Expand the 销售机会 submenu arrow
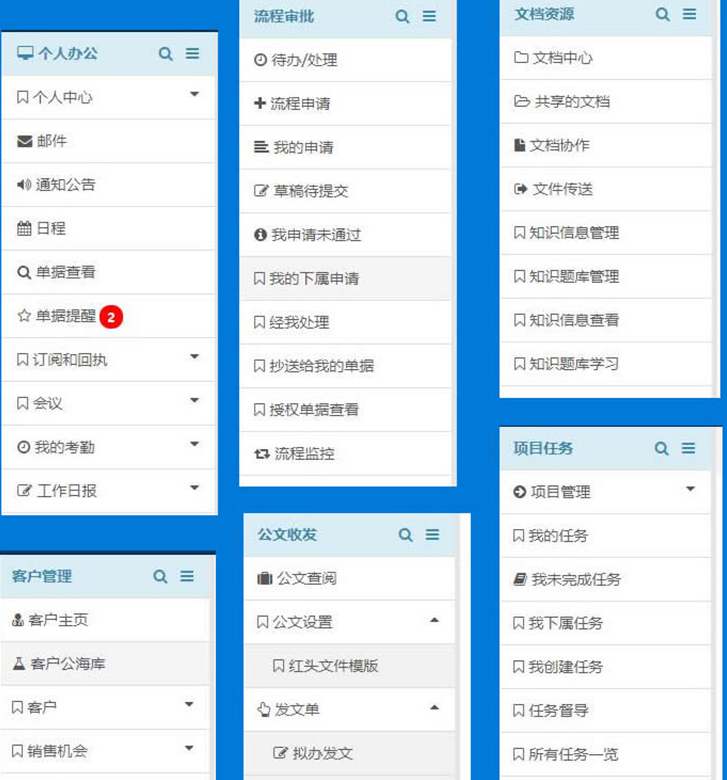The width and height of the screenshot is (727, 780). 189,748
